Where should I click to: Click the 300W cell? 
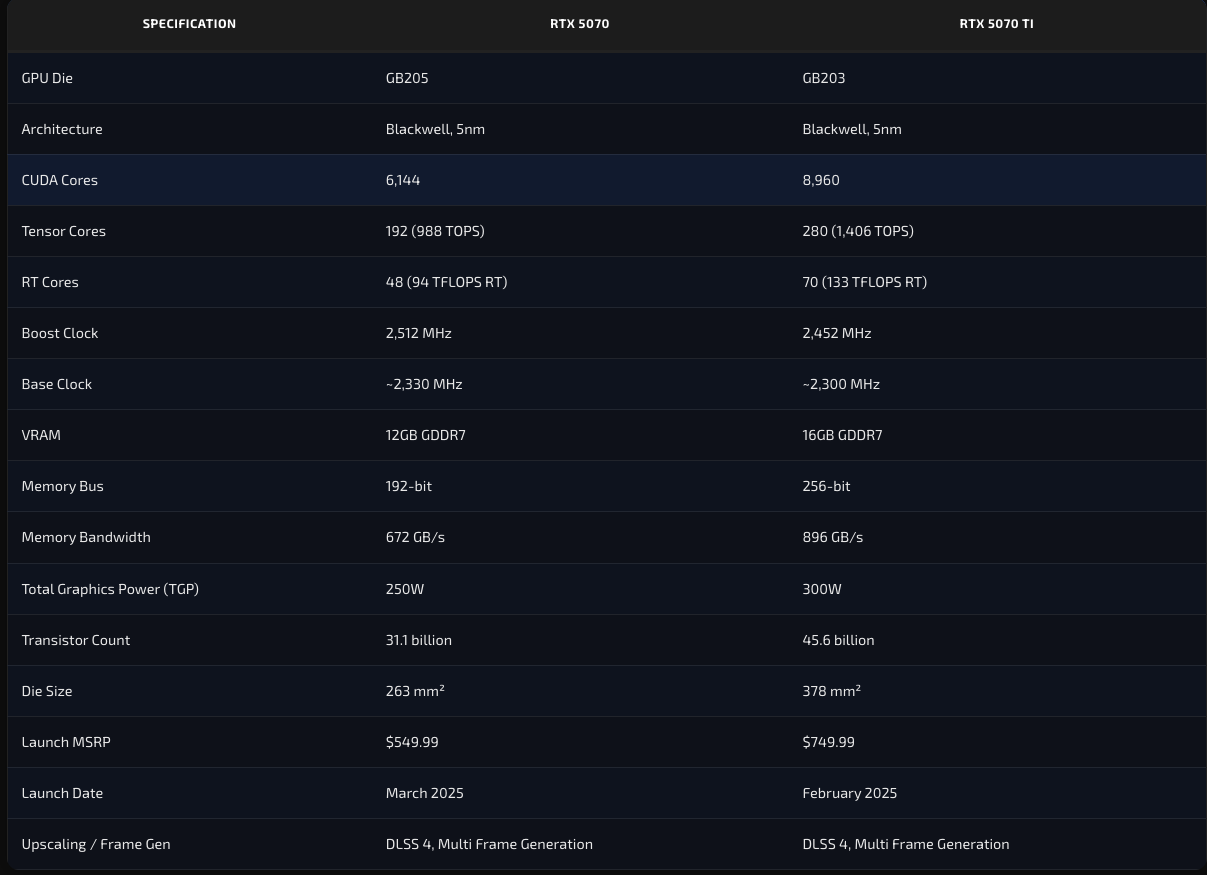[x=822, y=589]
